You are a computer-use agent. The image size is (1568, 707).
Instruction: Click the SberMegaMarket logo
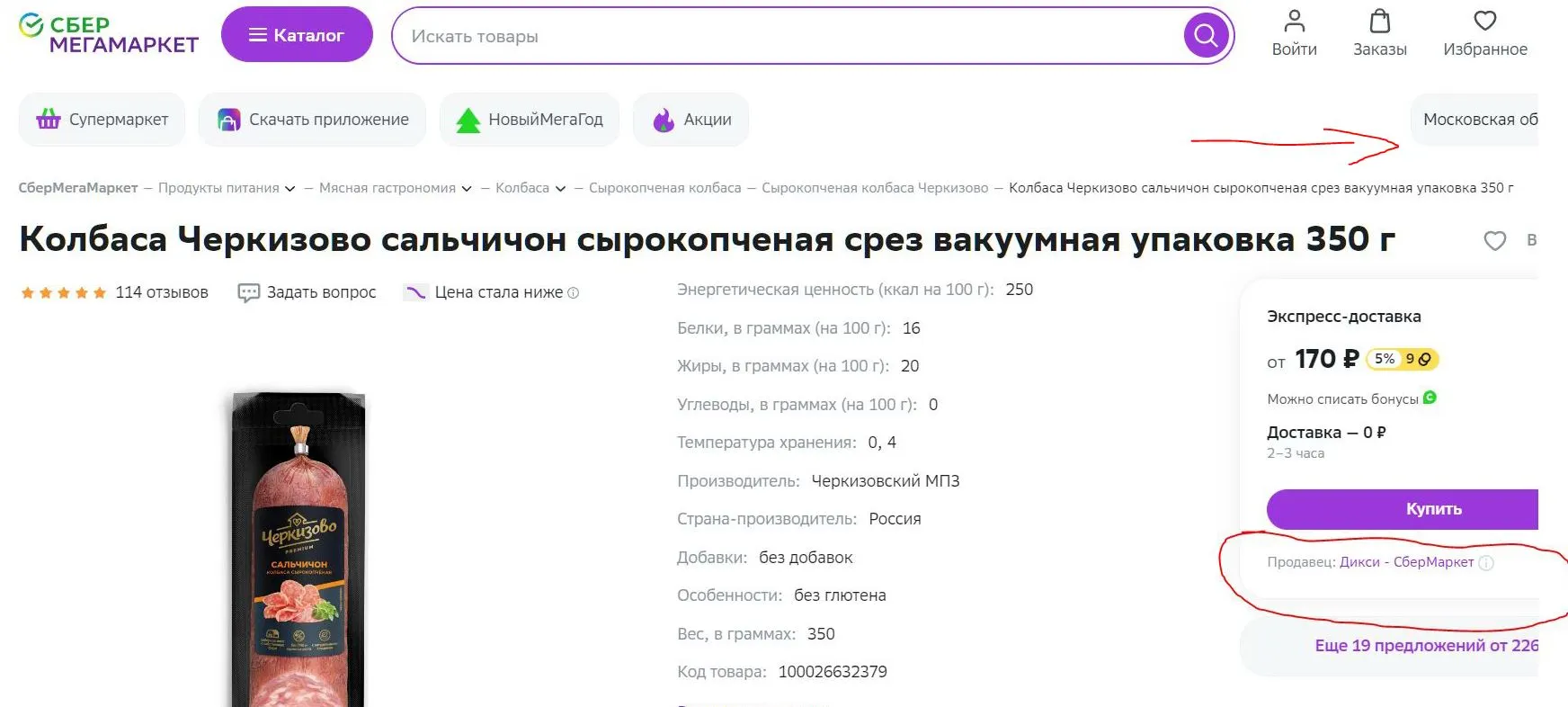point(109,34)
